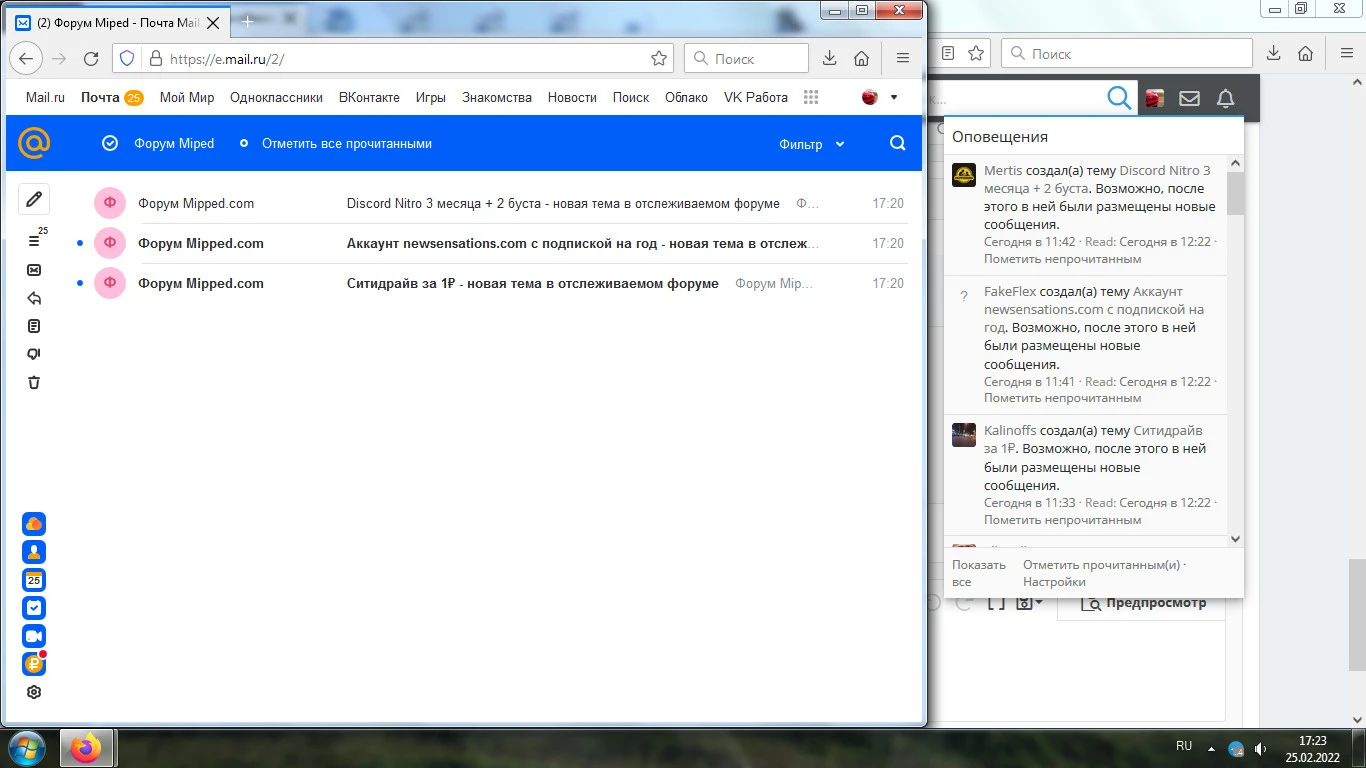Open the drafts document icon in sidebar
The image size is (1366, 768).
pos(34,326)
